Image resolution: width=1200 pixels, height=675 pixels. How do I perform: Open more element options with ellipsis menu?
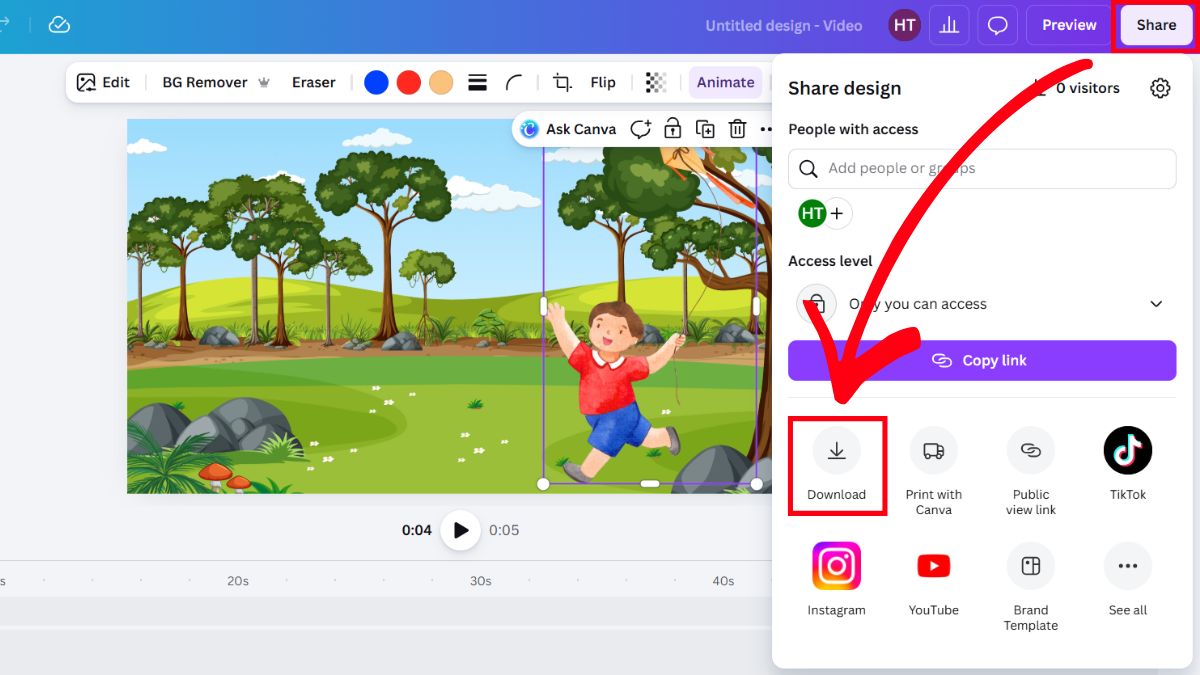point(768,128)
